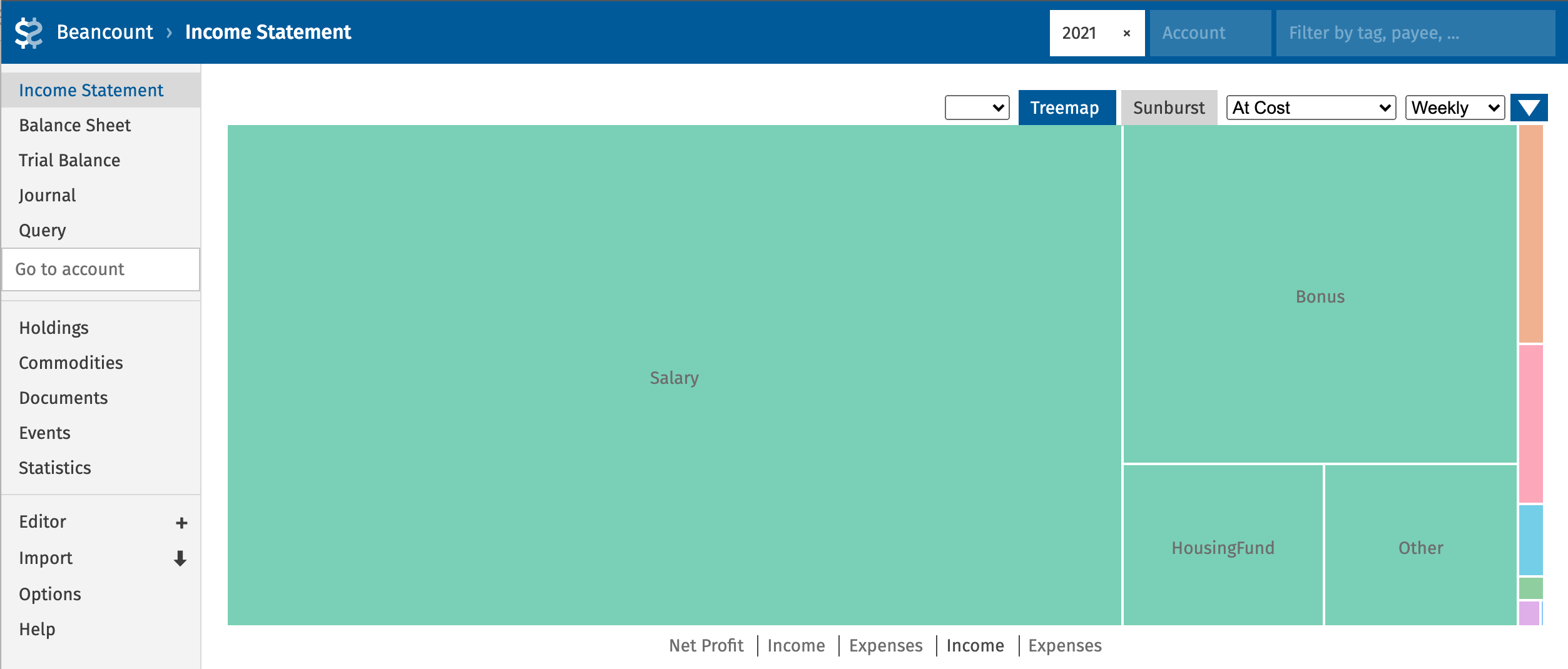Toggle charts with the triangle button
This screenshot has height=669, width=1568.
tap(1529, 108)
